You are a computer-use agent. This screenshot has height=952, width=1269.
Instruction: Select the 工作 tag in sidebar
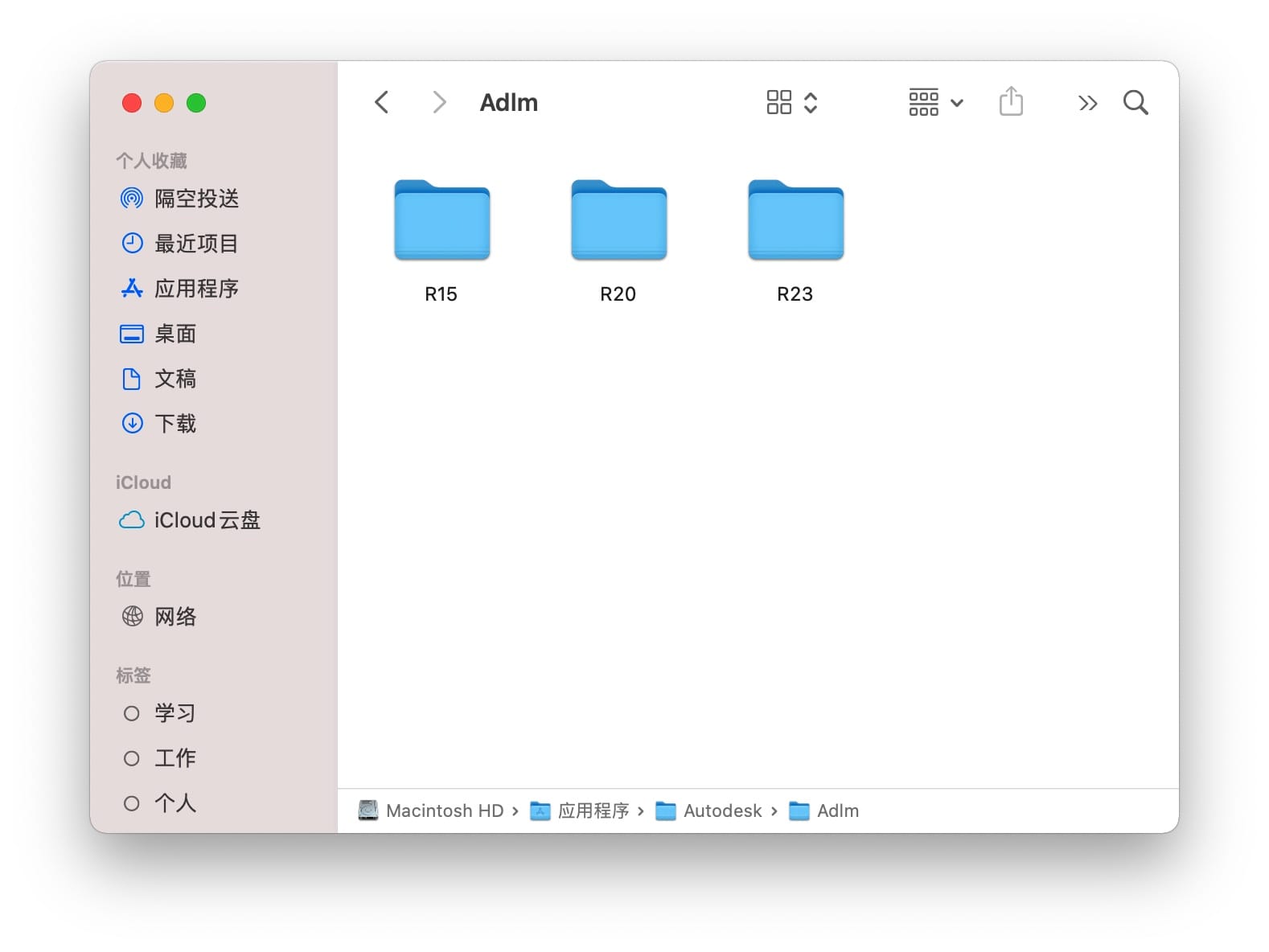click(175, 758)
